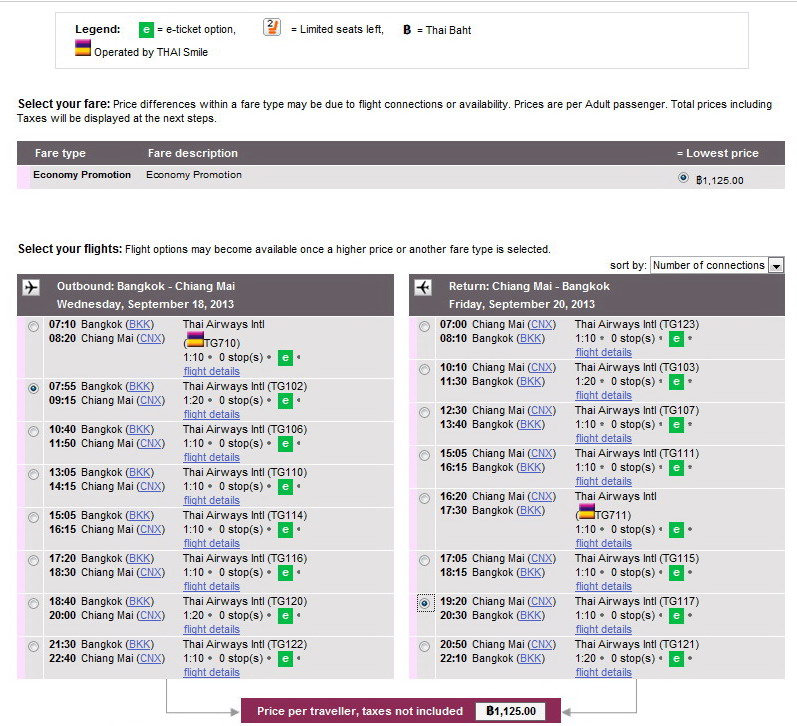797x726 pixels.
Task: Click the B1,125.00 price per traveller box
Action: (x=510, y=711)
